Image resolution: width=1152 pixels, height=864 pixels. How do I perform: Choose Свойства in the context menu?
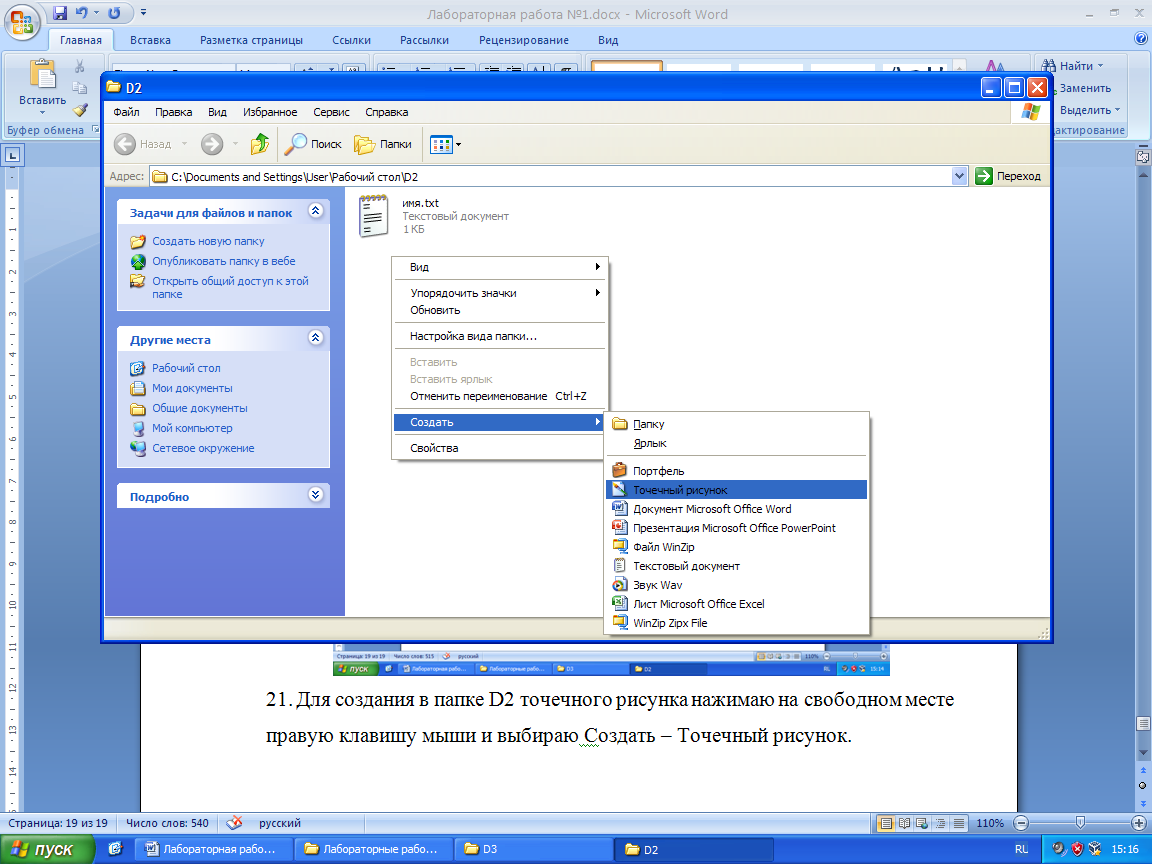click(499, 448)
